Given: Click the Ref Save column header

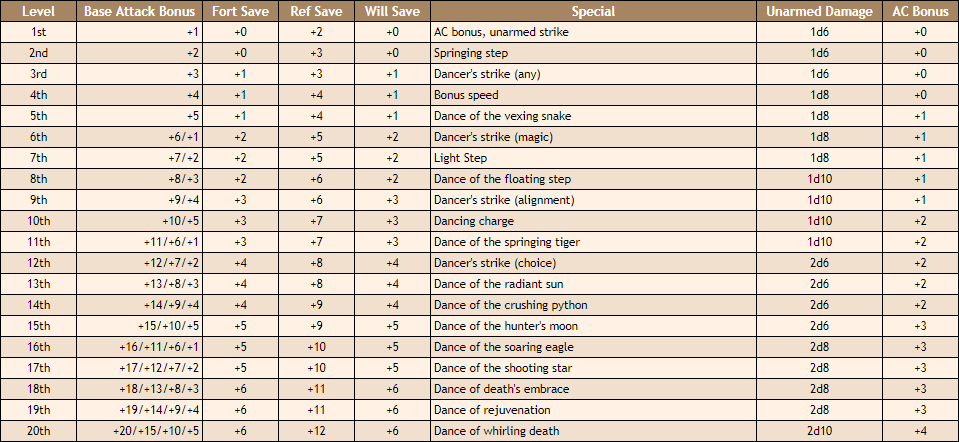Looking at the screenshot, I should click(x=316, y=12).
